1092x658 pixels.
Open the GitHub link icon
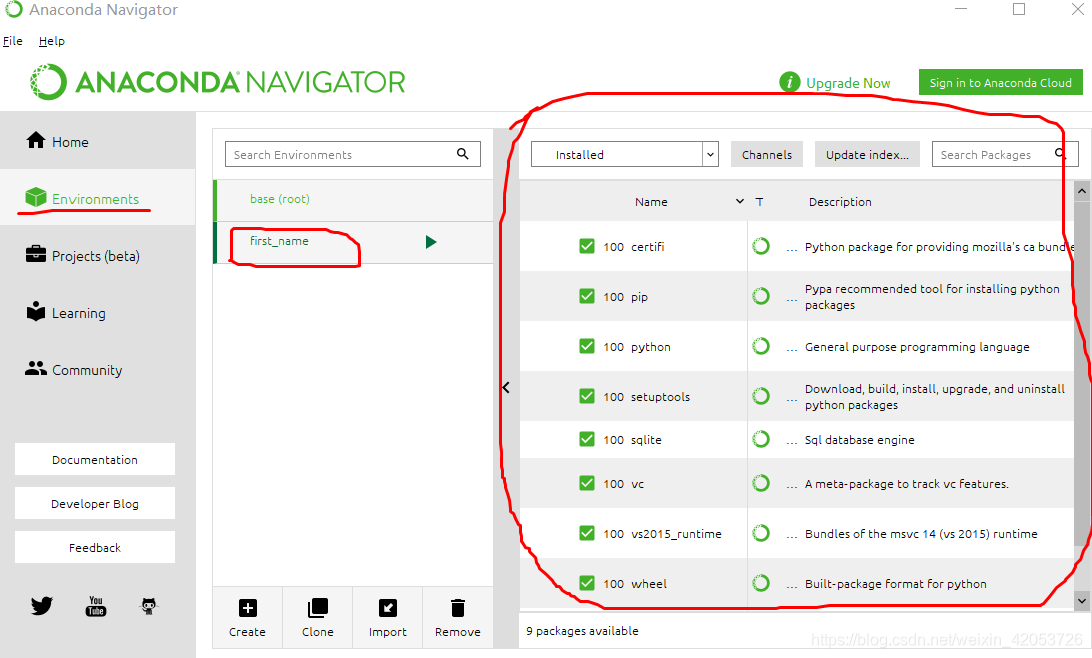(149, 606)
